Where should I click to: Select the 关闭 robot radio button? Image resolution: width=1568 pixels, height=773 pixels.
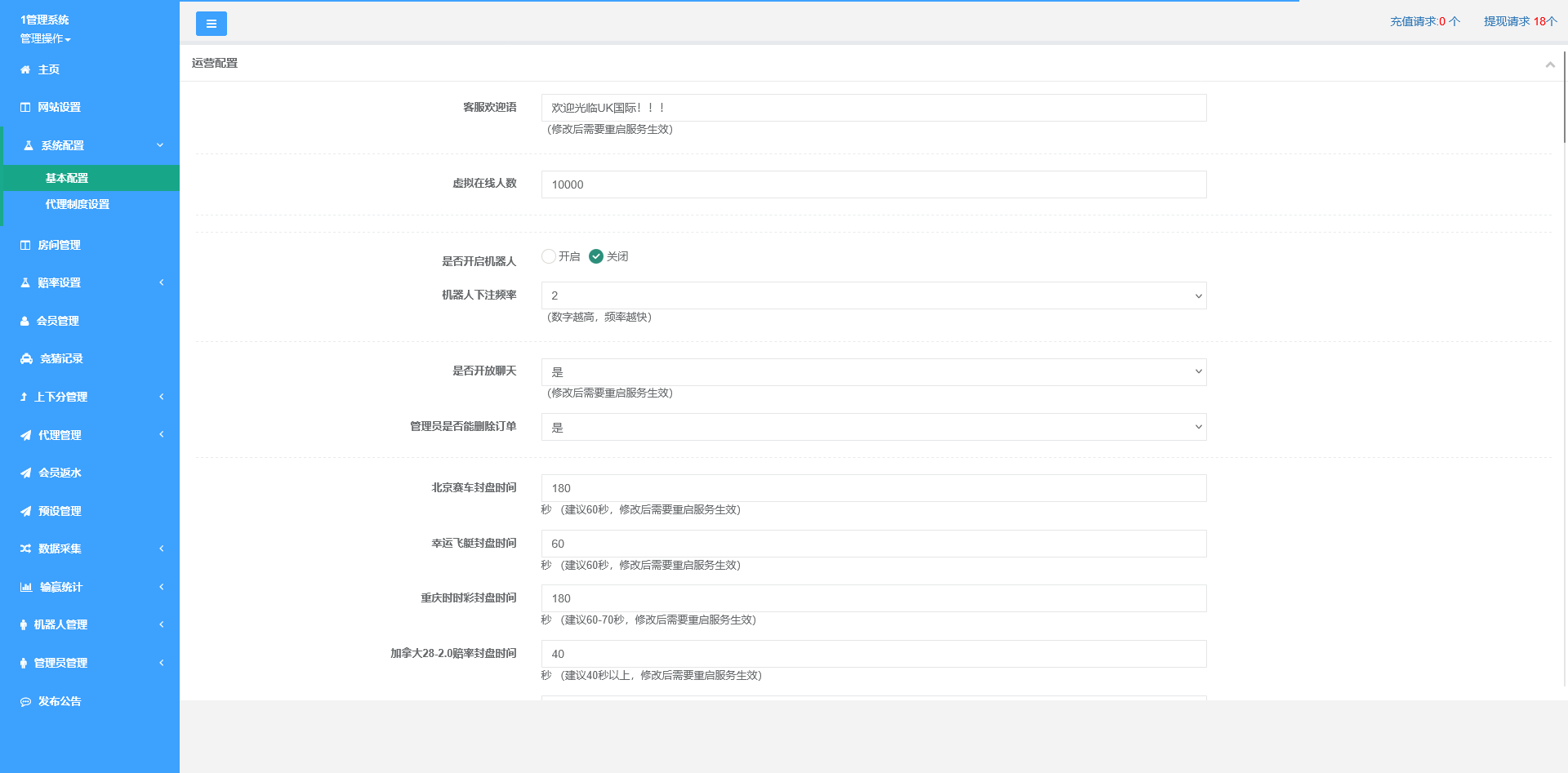click(x=596, y=256)
